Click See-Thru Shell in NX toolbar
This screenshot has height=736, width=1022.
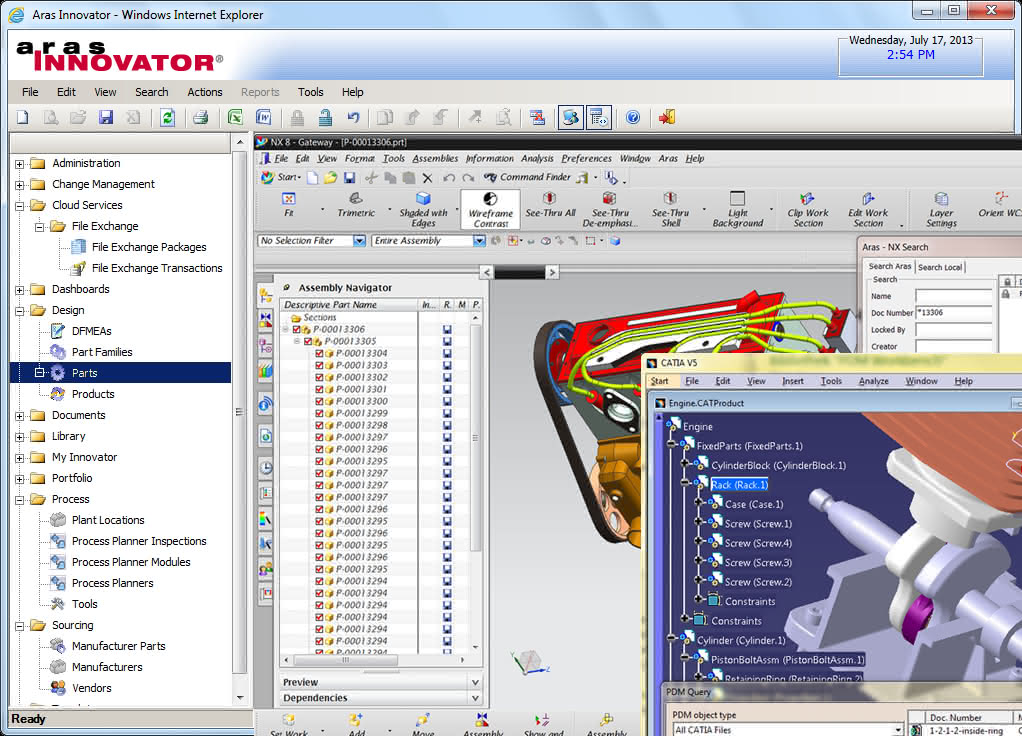pyautogui.click(x=670, y=209)
